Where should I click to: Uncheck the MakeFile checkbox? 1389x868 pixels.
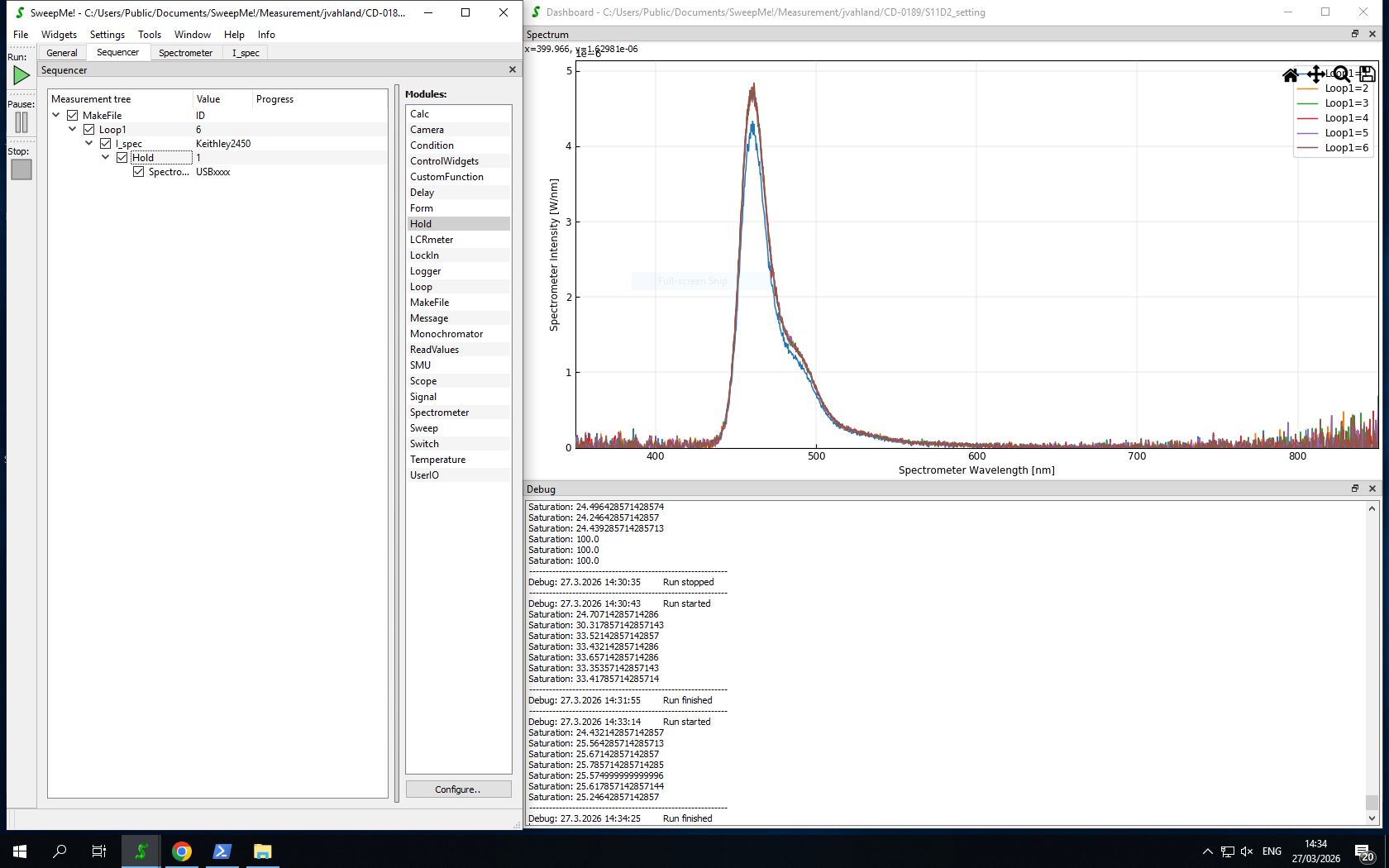73,116
